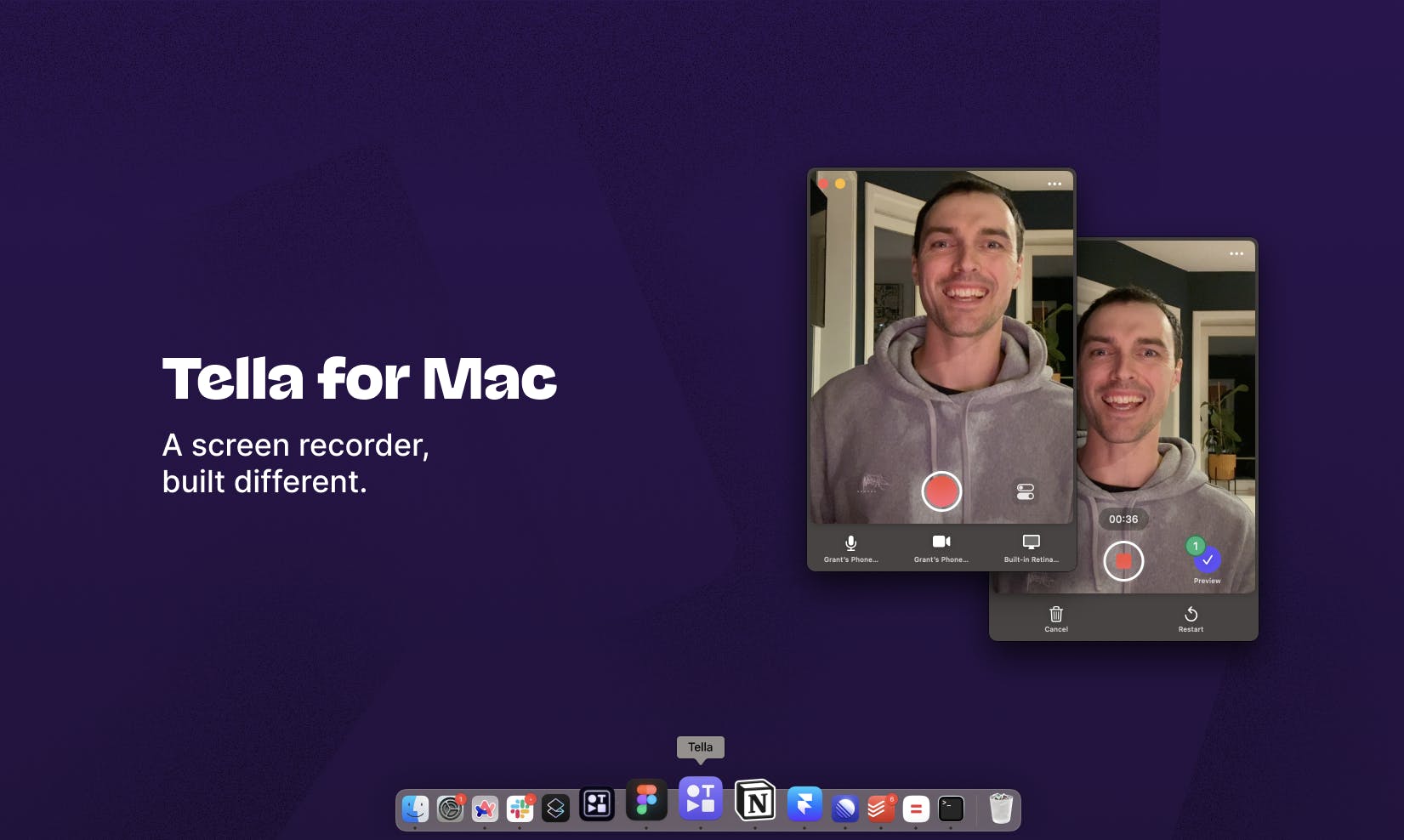Open Notion from the dock
The image size is (1404, 840).
755,801
